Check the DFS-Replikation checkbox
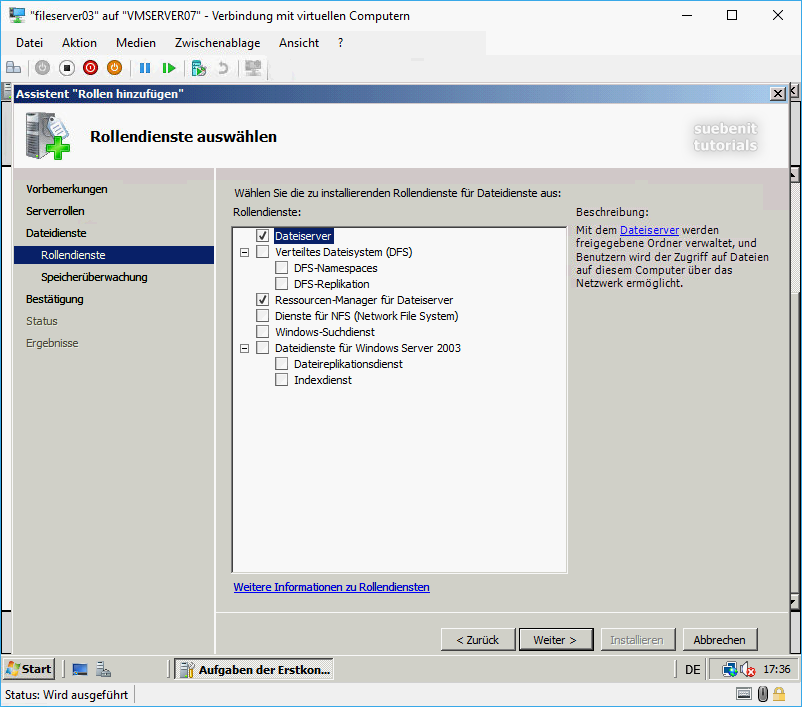Image resolution: width=802 pixels, height=707 pixels. [x=281, y=283]
